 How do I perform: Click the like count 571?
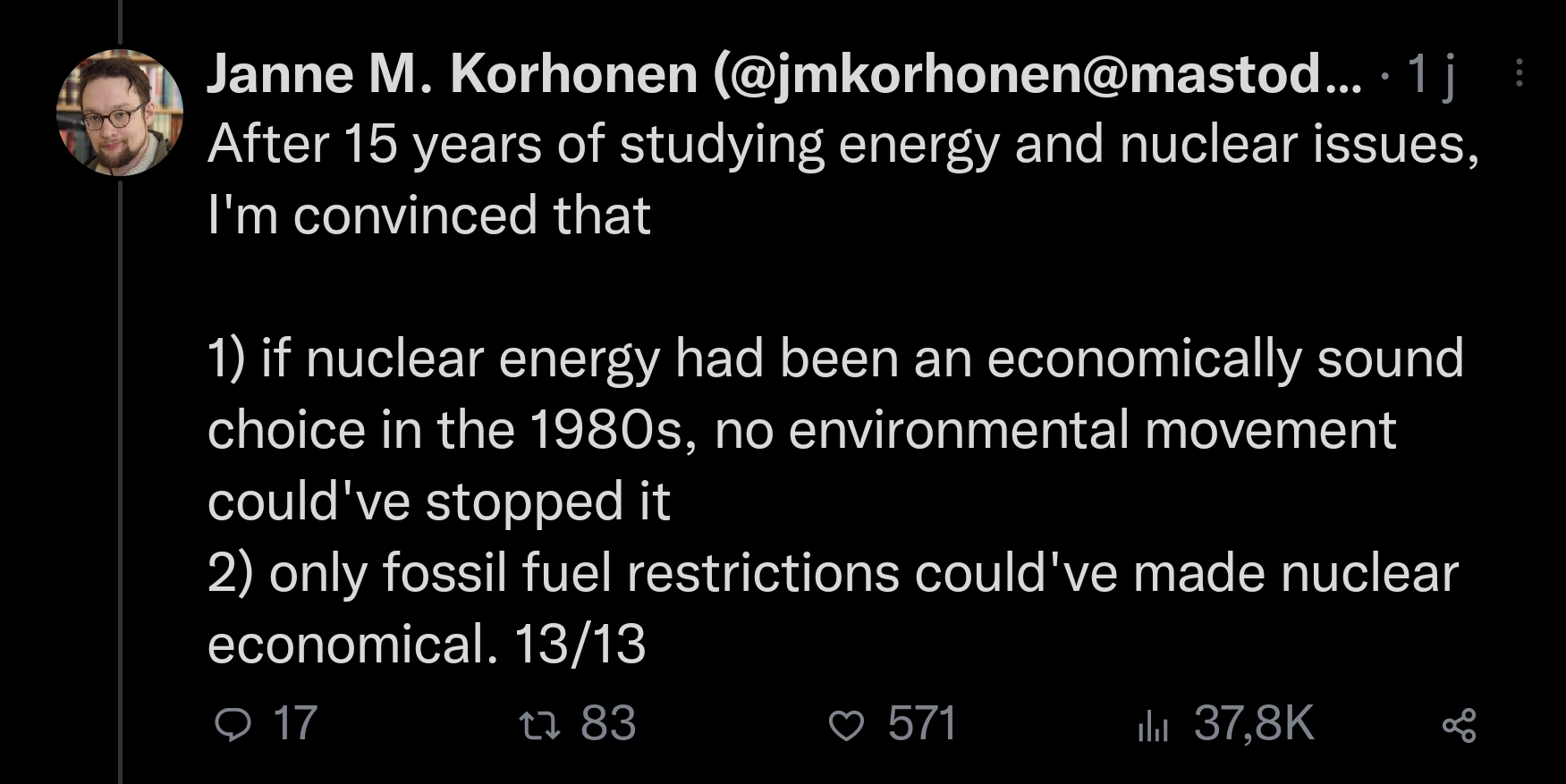(x=922, y=723)
